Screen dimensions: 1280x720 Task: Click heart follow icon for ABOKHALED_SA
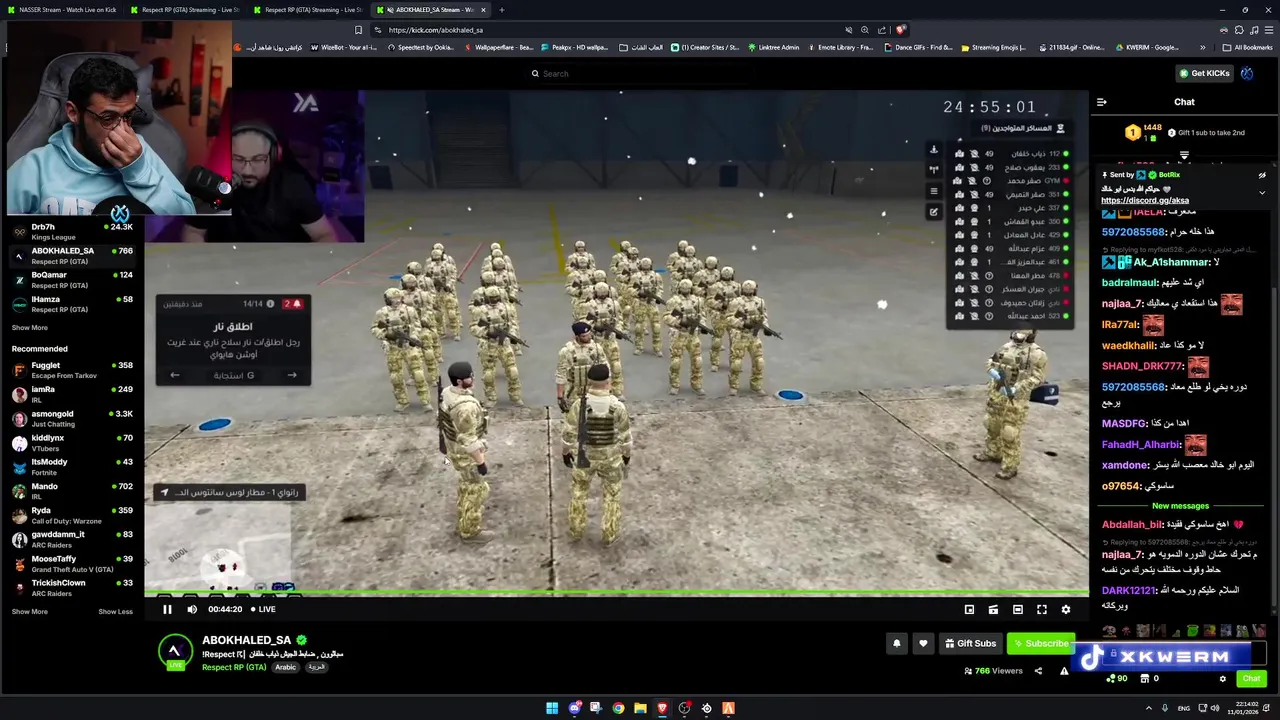pyautogui.click(x=923, y=644)
